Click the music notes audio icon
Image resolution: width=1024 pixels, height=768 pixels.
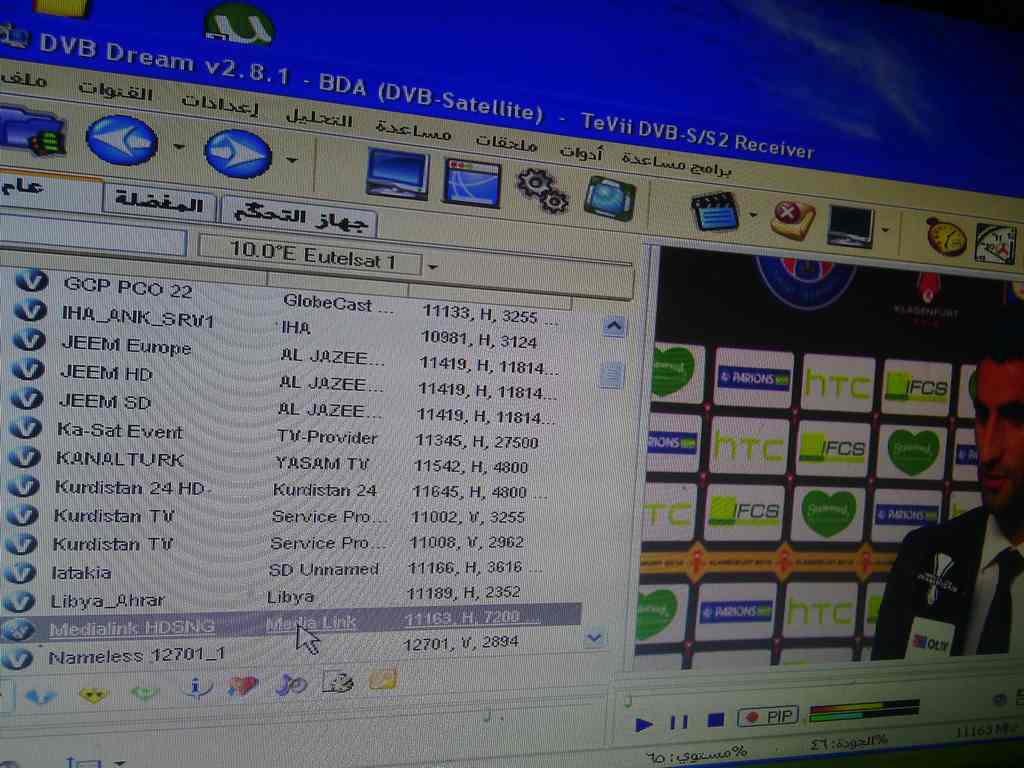[291, 684]
